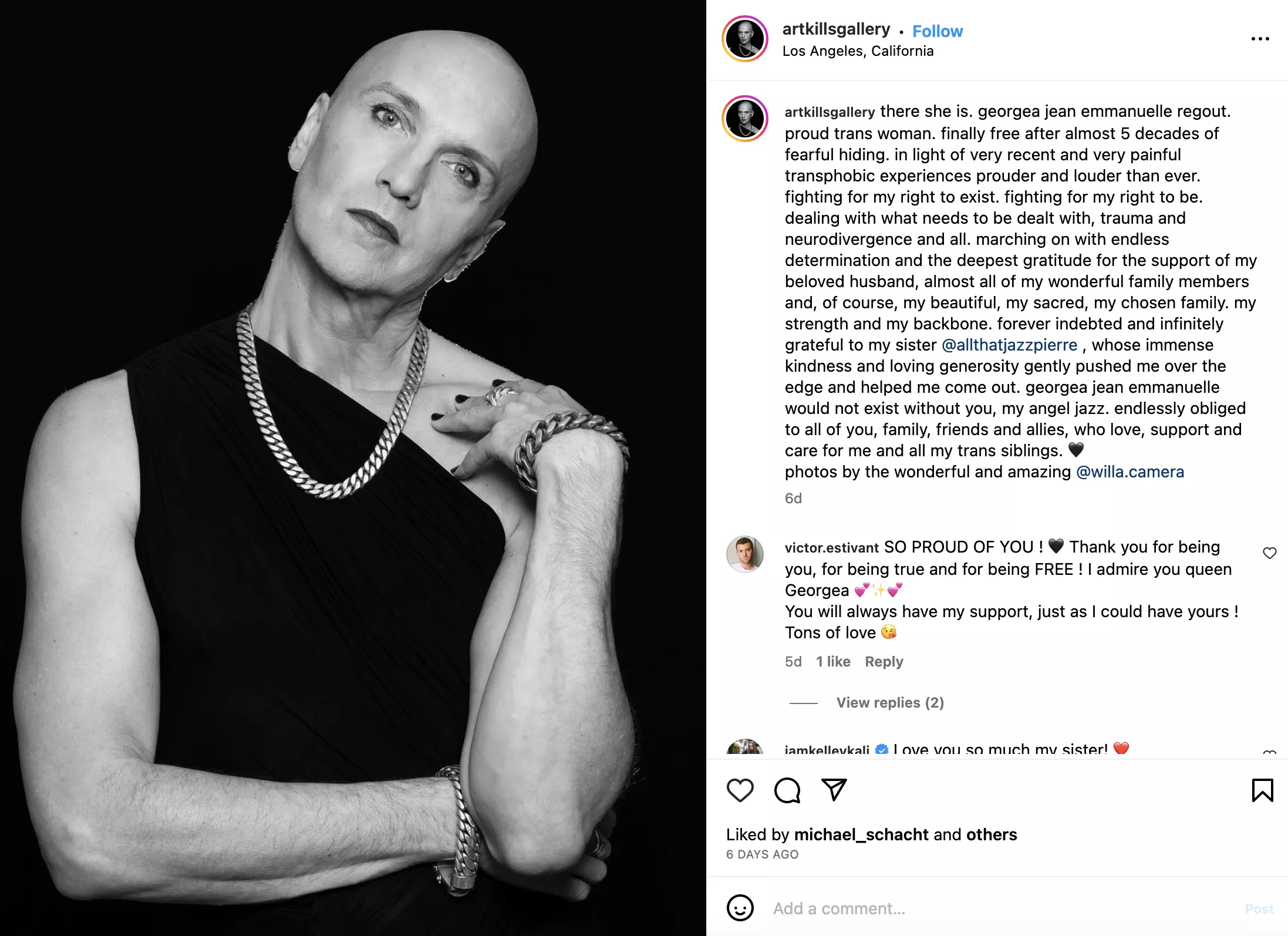
Task: Like the post with the heart icon
Action: tap(740, 790)
